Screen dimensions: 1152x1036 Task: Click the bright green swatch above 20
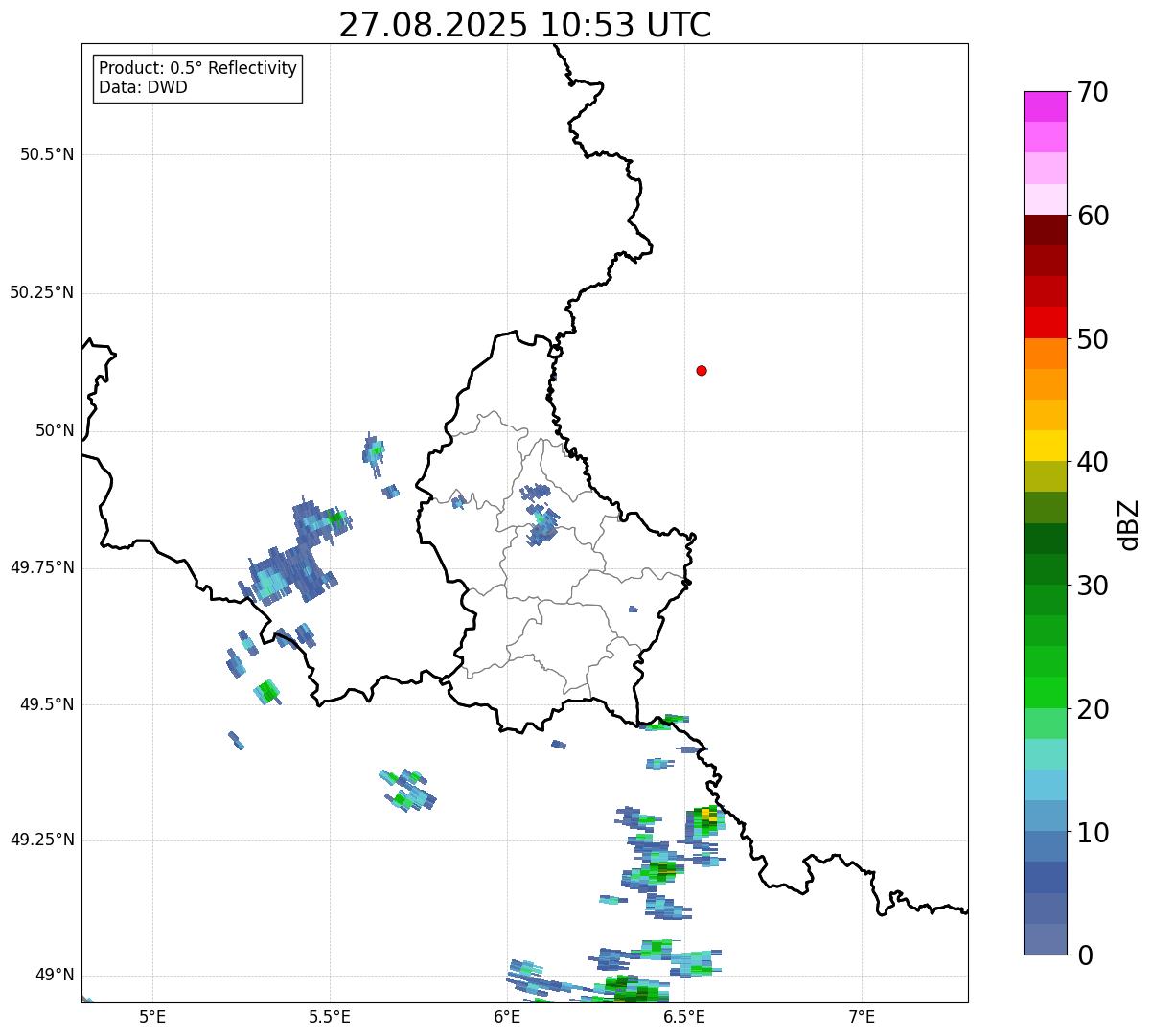point(1046,693)
